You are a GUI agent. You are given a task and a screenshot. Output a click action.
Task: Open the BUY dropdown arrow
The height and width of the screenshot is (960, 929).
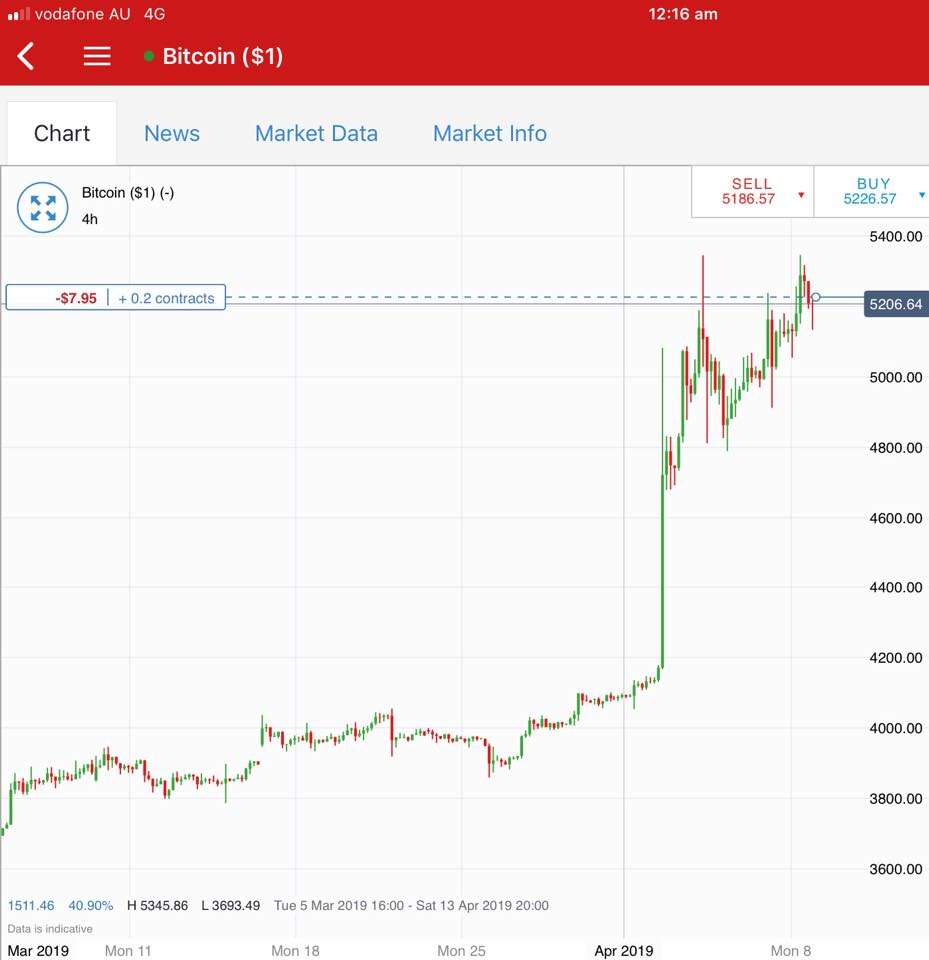pos(922,195)
